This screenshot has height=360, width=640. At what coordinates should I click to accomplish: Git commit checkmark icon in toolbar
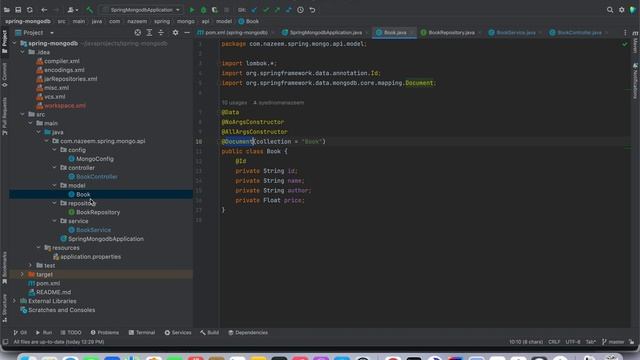[x=266, y=10]
